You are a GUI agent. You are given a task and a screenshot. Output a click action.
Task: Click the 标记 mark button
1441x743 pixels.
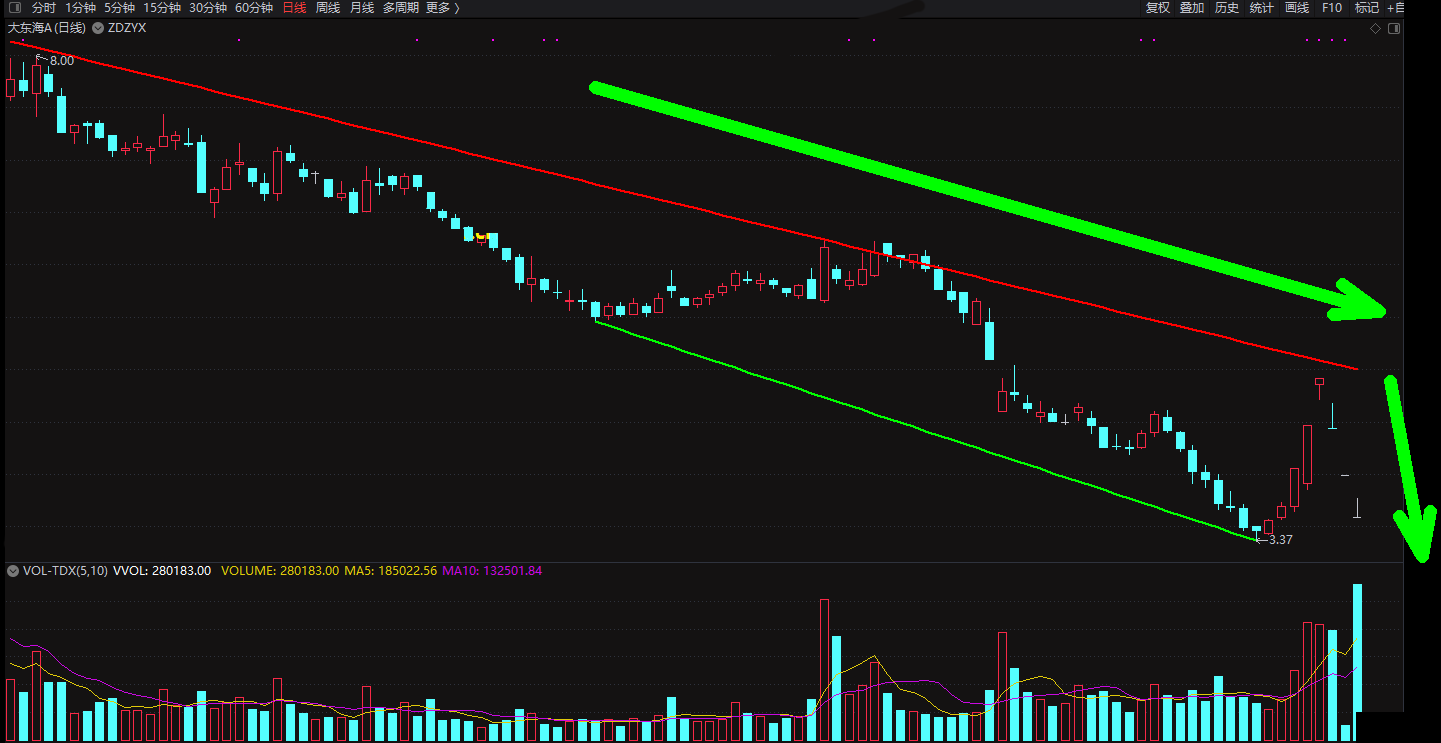coord(1367,8)
